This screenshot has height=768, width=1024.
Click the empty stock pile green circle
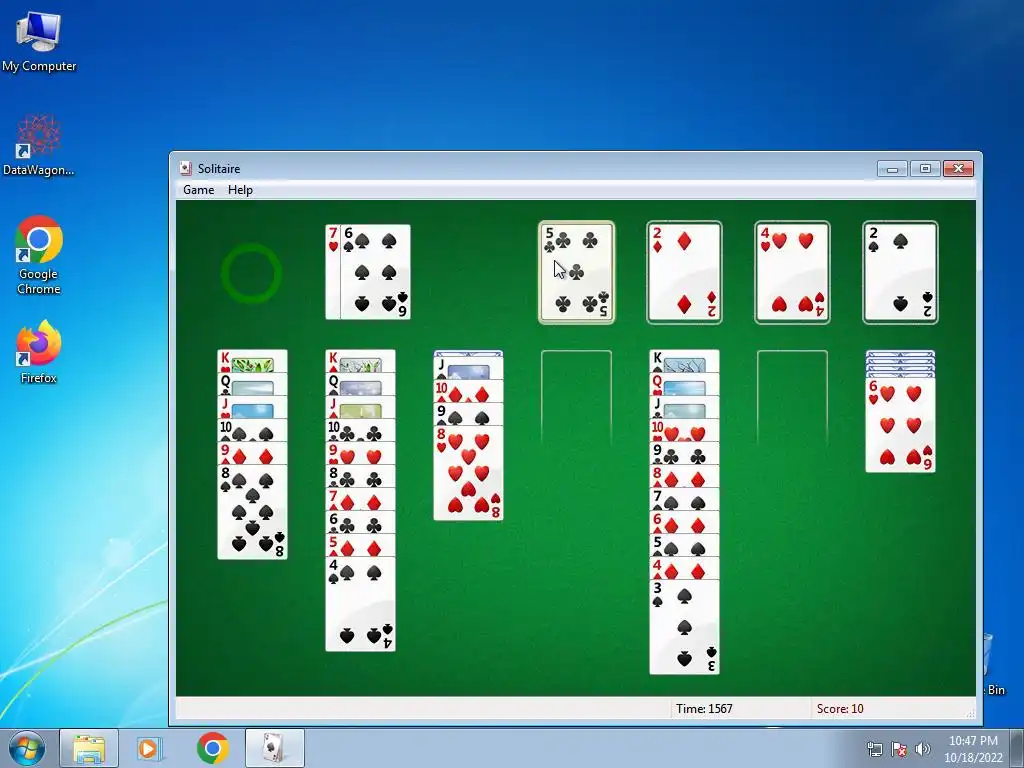(251, 273)
